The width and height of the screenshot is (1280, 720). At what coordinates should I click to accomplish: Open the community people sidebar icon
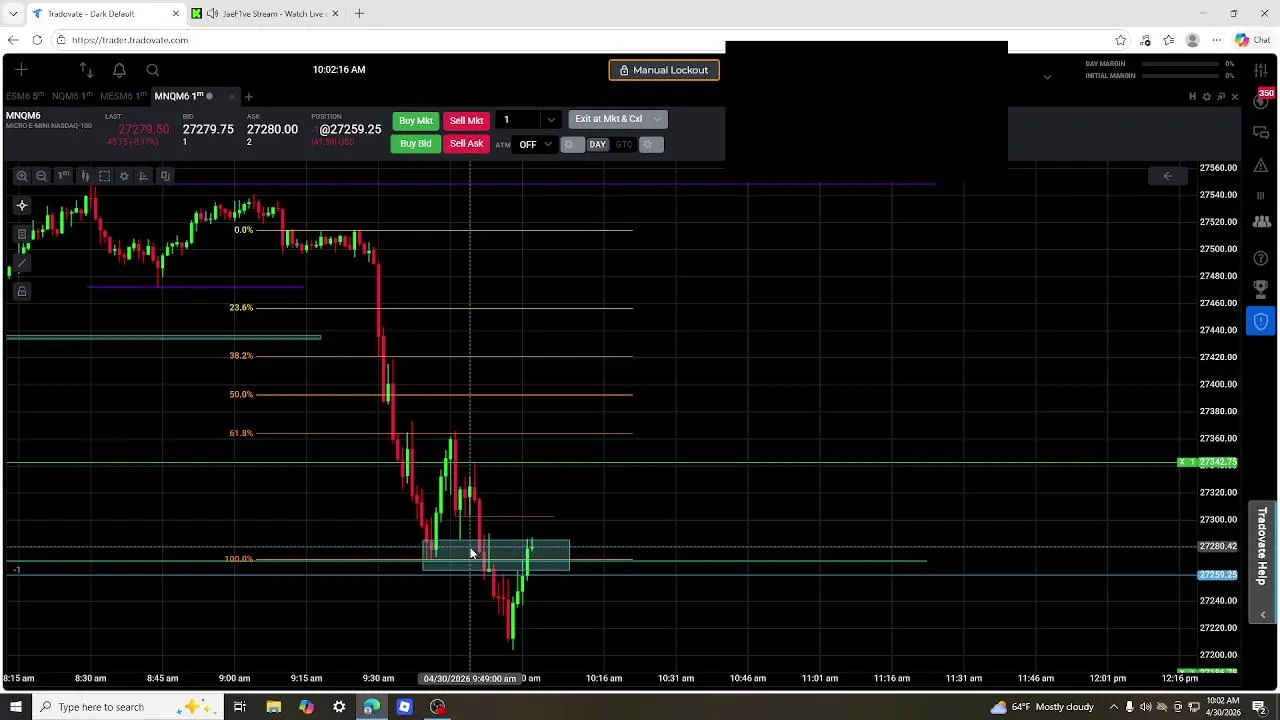coord(1261,222)
